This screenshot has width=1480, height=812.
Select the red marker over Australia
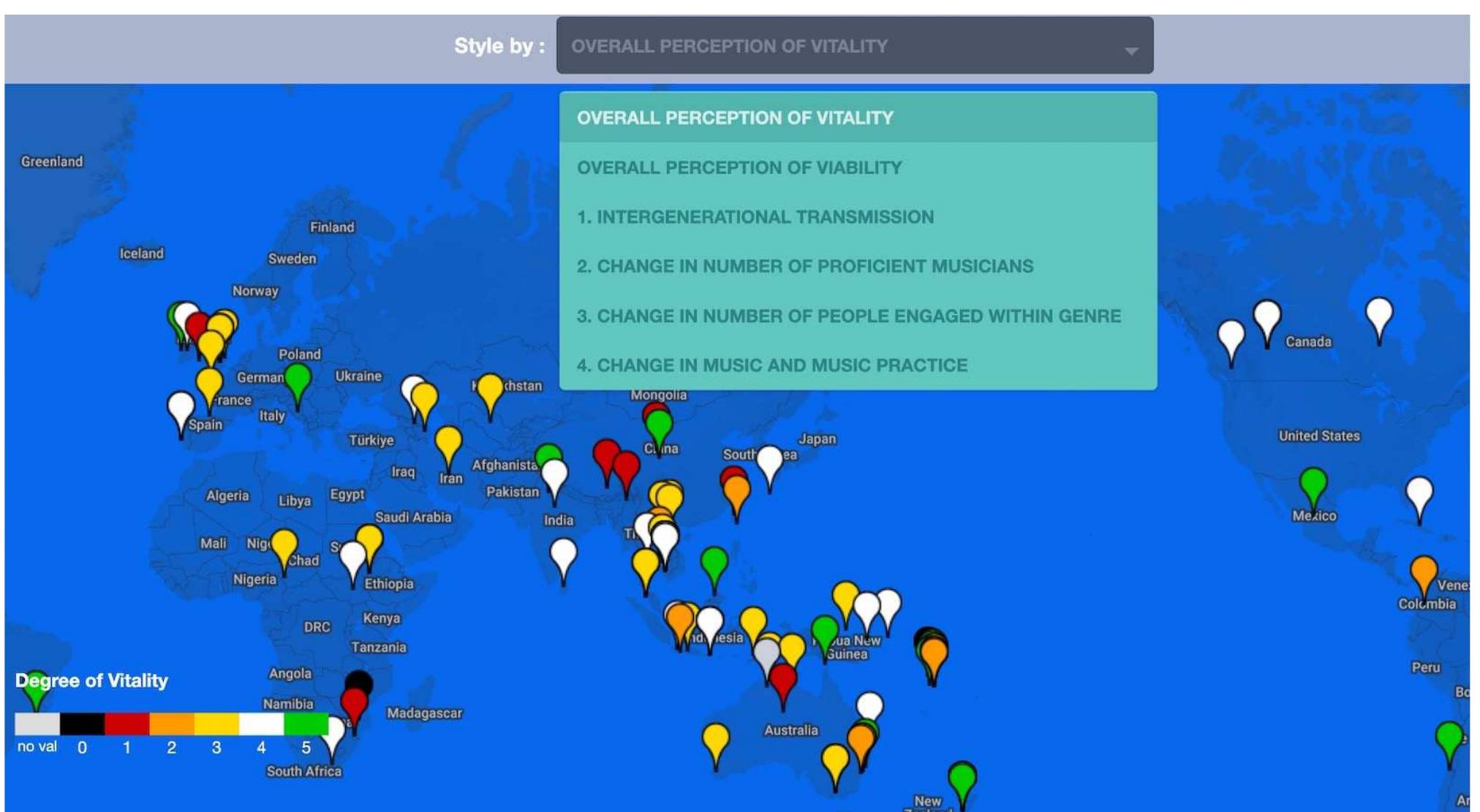pyautogui.click(x=782, y=675)
